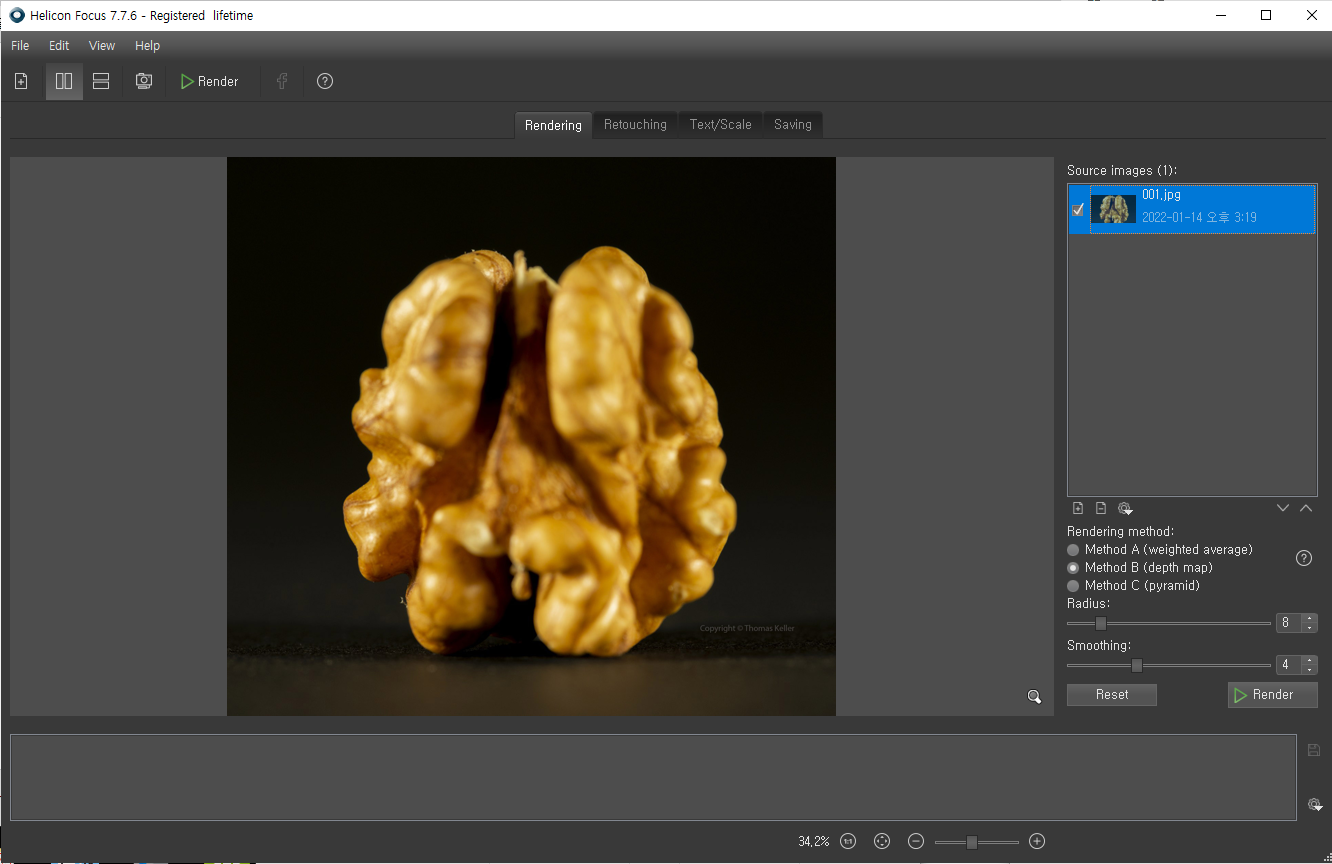Click the save output icon beside the bottom panel
The image size is (1332, 864).
tap(1314, 750)
